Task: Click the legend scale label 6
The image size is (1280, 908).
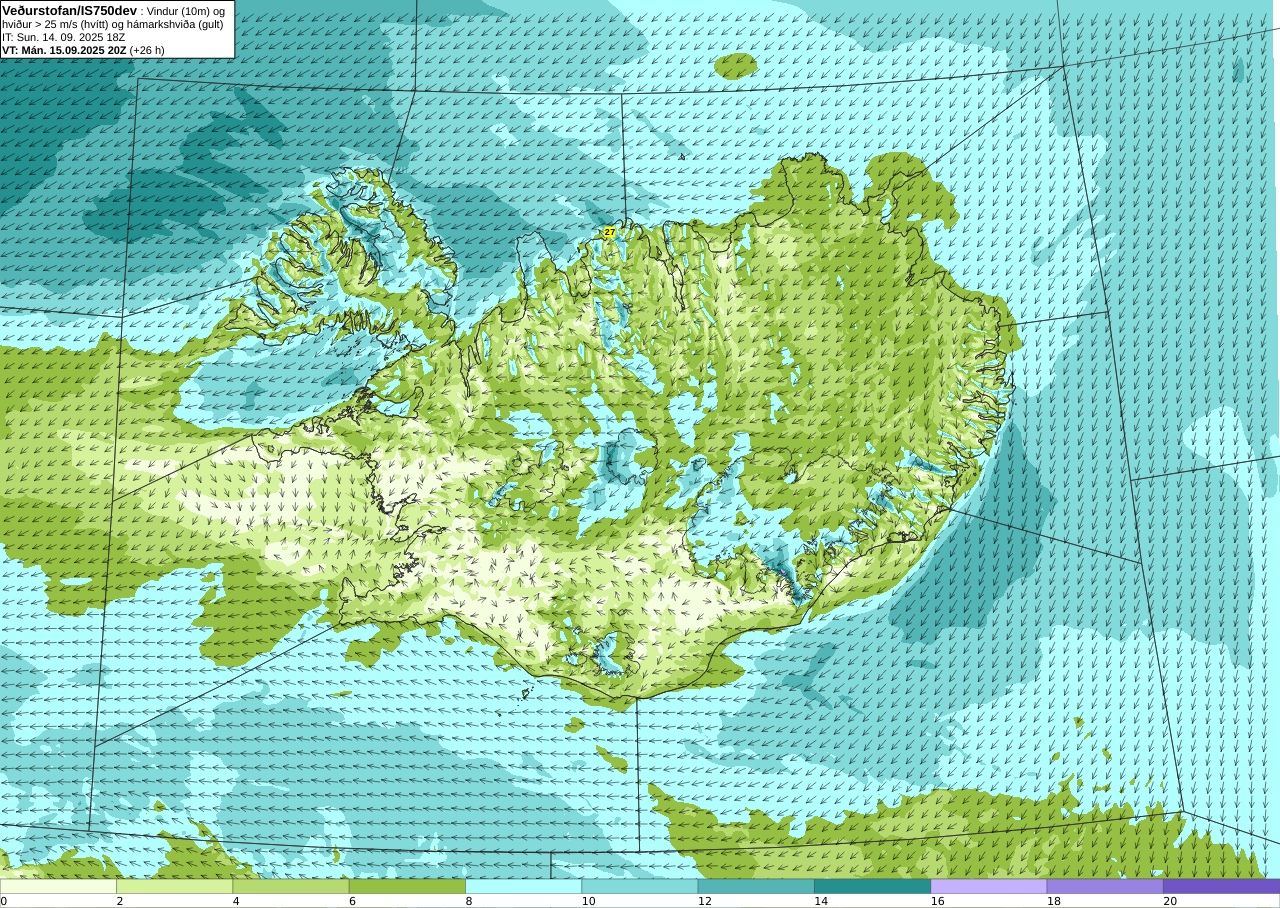Action: coord(353,901)
